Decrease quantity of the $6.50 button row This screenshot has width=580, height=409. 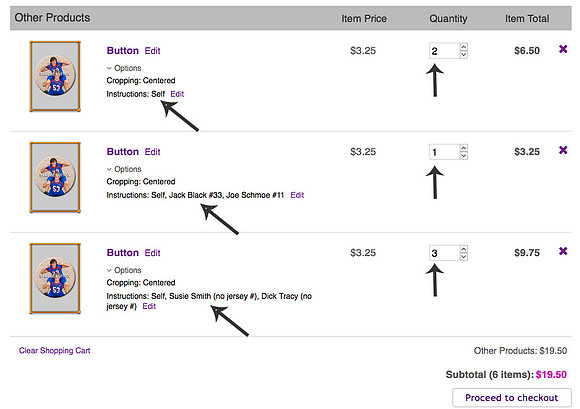tap(463, 55)
